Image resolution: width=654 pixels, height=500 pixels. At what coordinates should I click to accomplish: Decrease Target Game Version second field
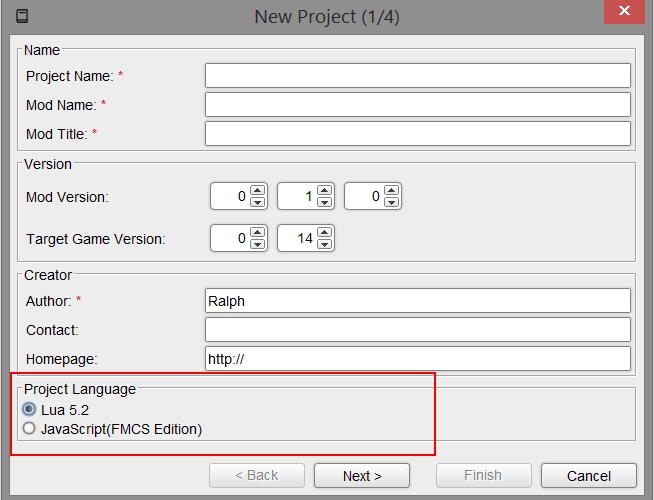(x=325, y=244)
